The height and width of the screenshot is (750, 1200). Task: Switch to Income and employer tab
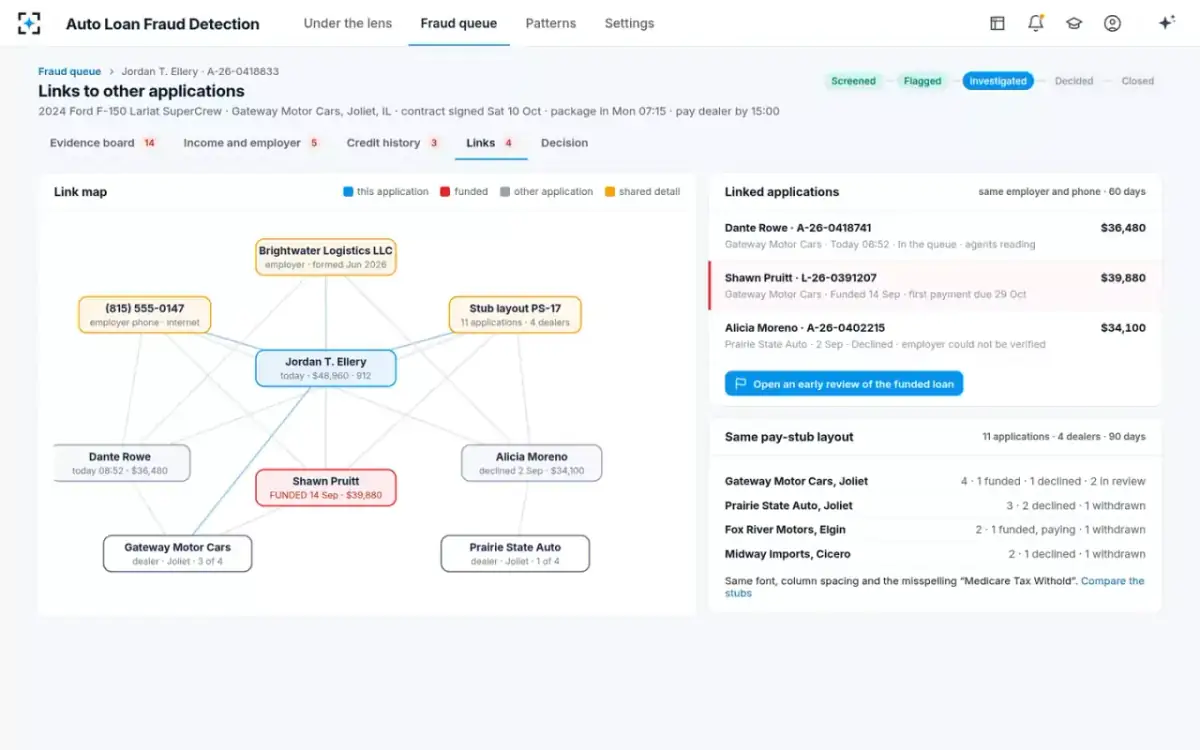tap(252, 143)
